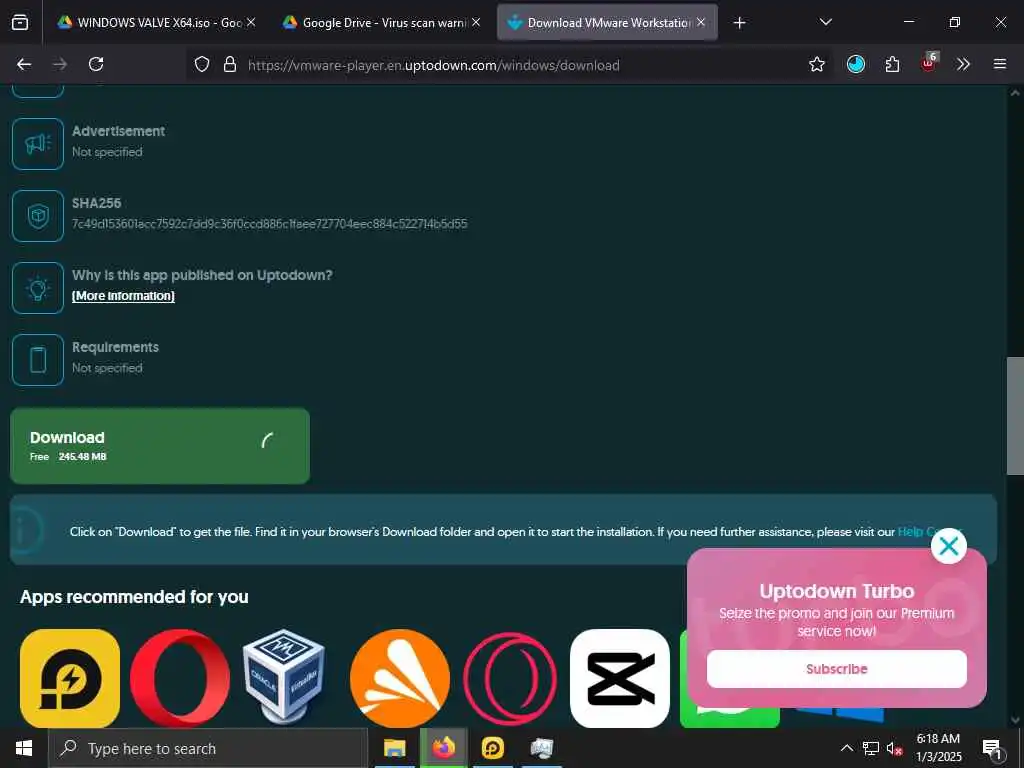1024x768 pixels.
Task: Click the page vertical scrollbar thumb
Action: (x=1014, y=416)
